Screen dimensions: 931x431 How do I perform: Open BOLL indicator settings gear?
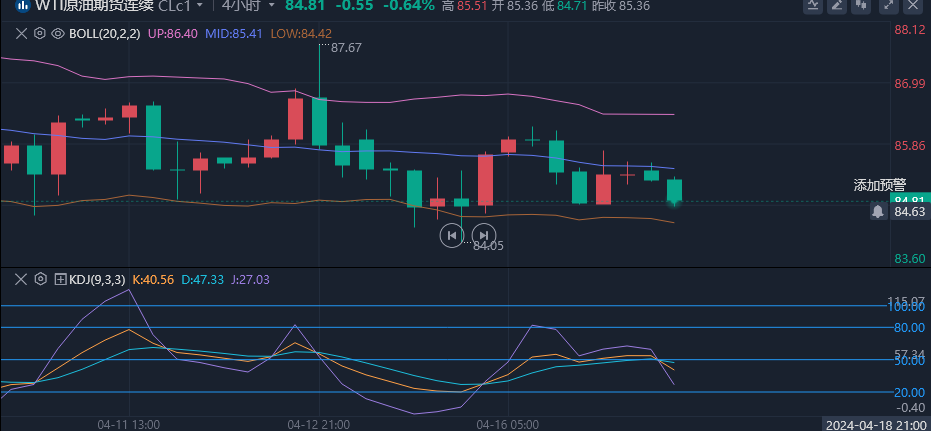(39, 33)
